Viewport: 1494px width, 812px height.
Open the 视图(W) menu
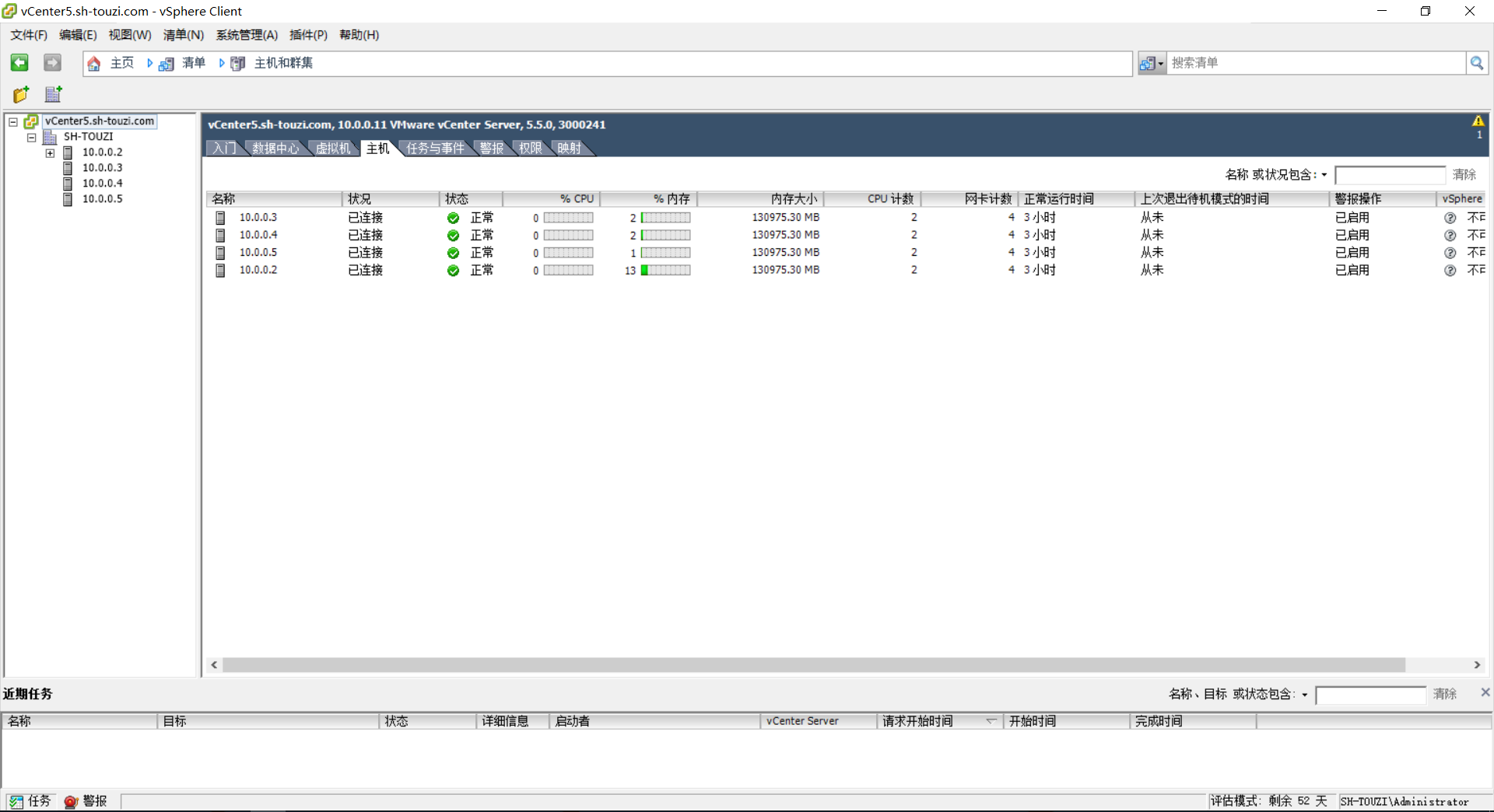pos(130,35)
